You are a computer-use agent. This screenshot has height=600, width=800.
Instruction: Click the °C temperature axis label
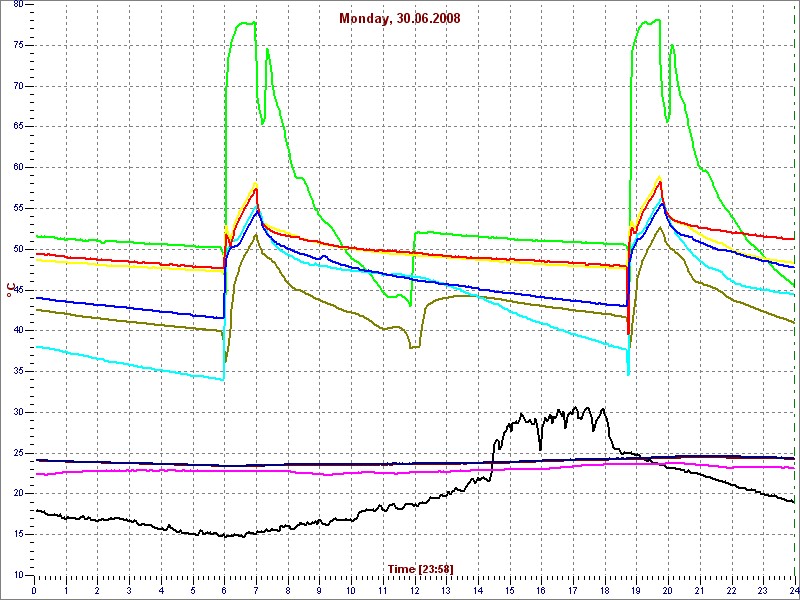coord(9,290)
